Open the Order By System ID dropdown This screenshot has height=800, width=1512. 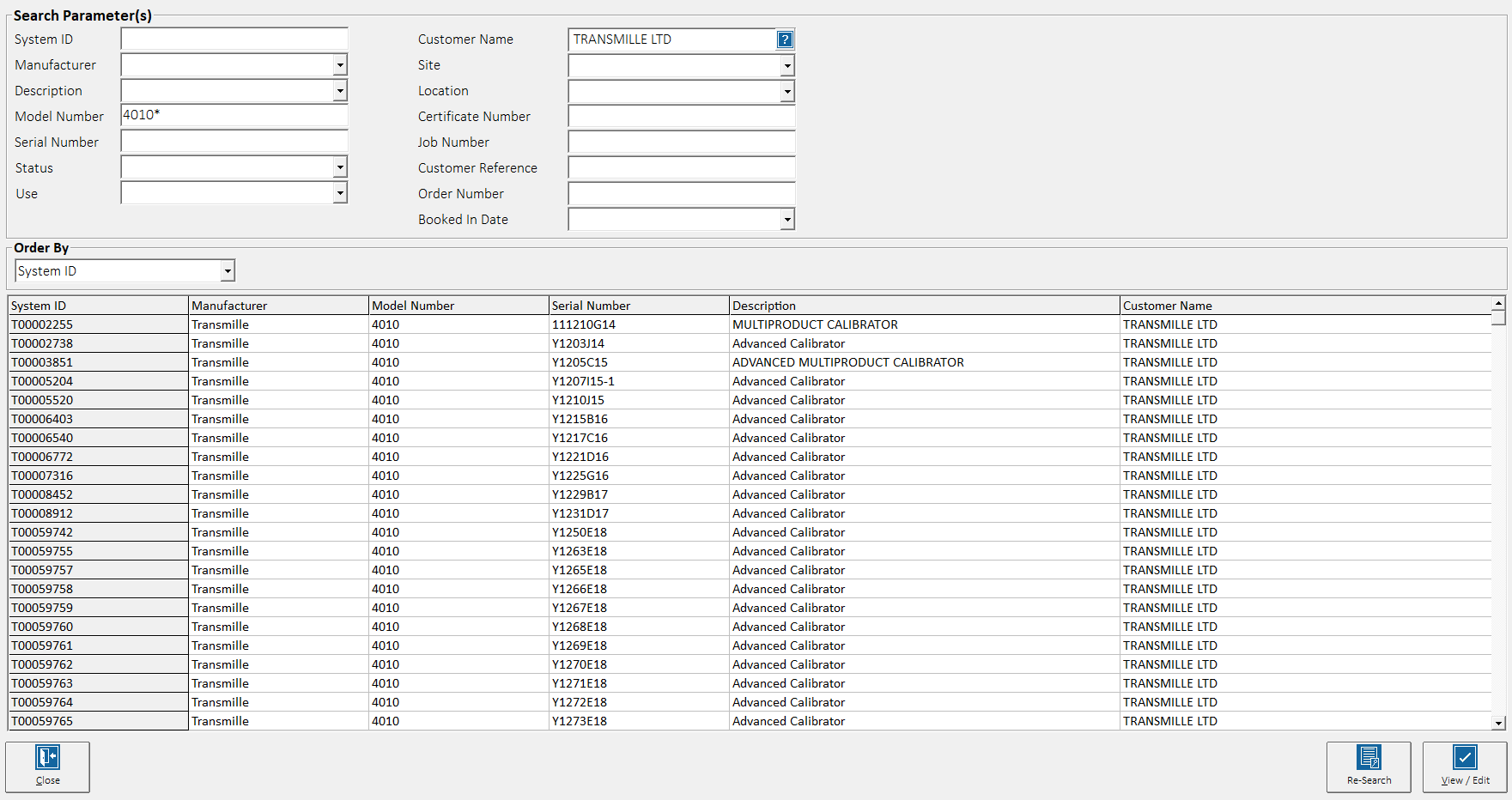[x=228, y=271]
